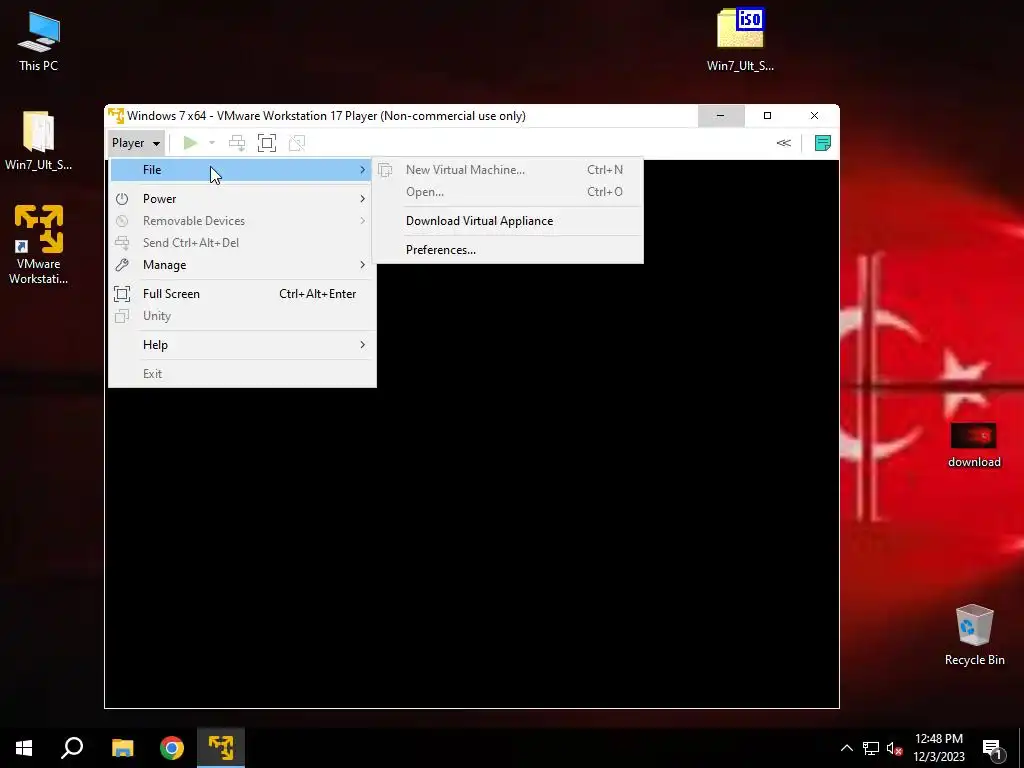Click the icon beside New Virtual Machine

(x=385, y=170)
